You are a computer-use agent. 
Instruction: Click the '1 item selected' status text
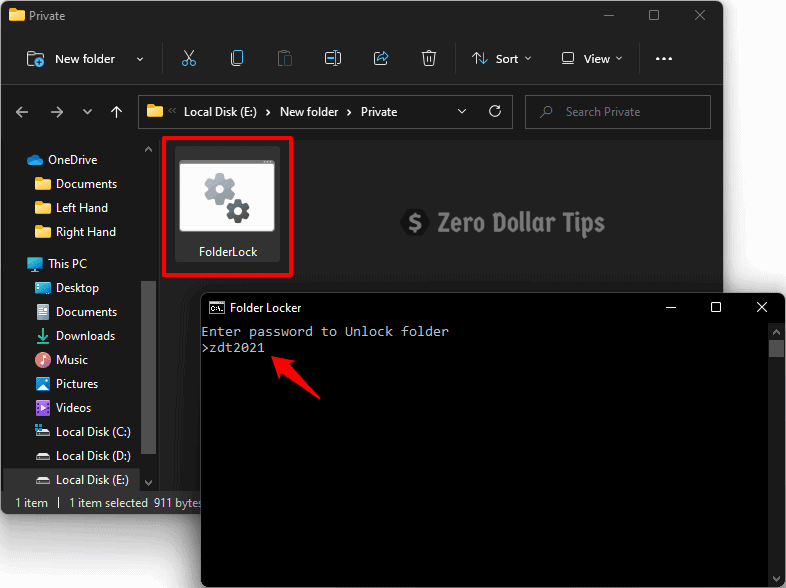(x=108, y=503)
